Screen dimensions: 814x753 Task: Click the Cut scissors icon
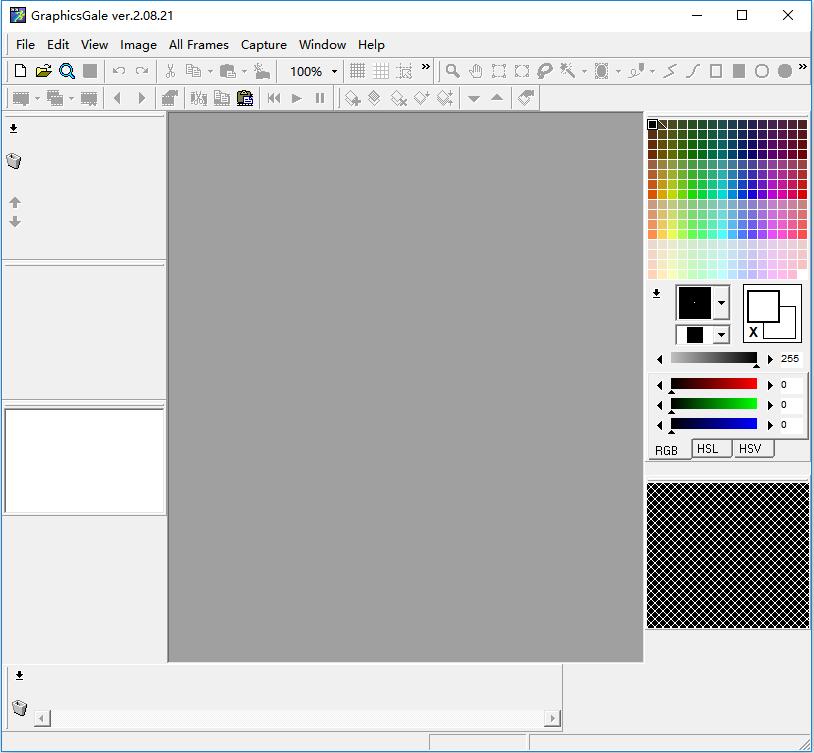coord(170,71)
